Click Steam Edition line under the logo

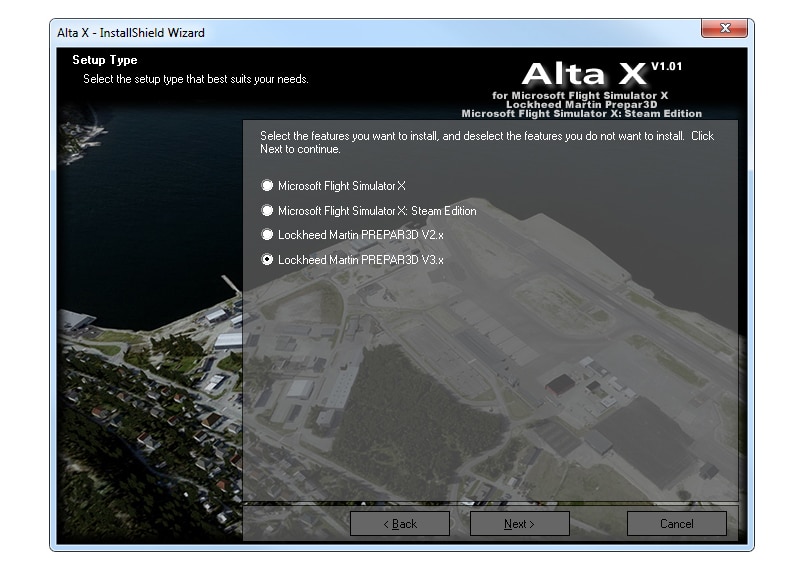click(x=581, y=114)
